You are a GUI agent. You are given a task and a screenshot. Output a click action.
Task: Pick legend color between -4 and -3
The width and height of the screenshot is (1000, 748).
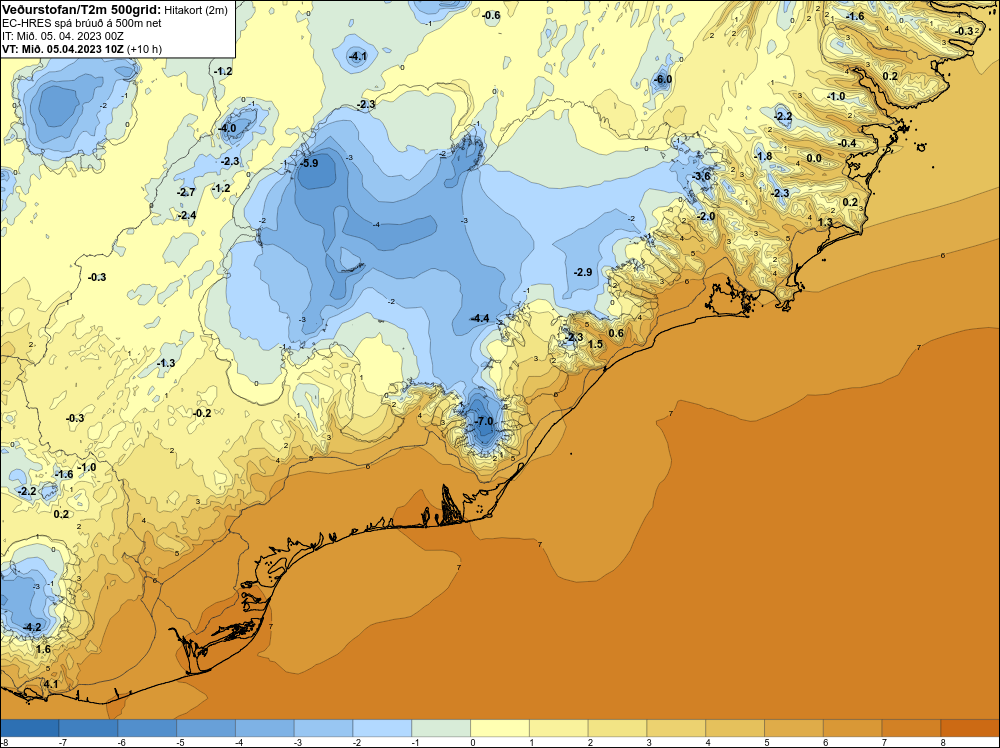tap(265, 728)
